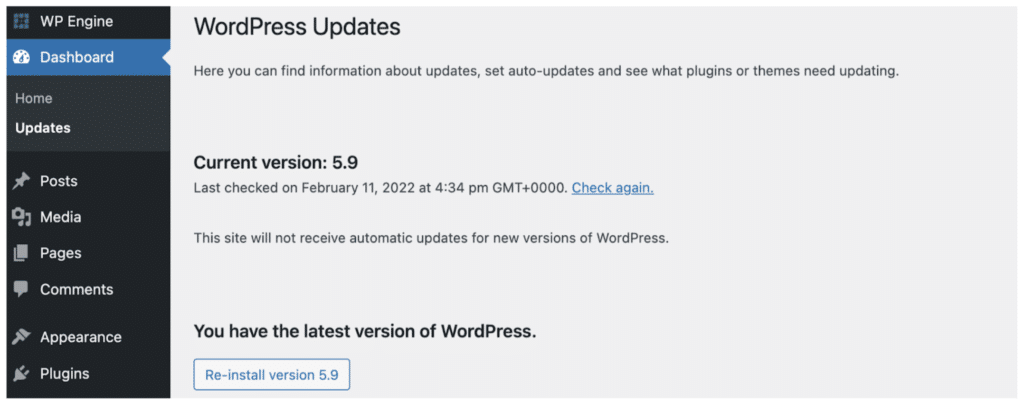The width and height of the screenshot is (1024, 404).
Task: Open the Pages menu label
Action: (60, 253)
